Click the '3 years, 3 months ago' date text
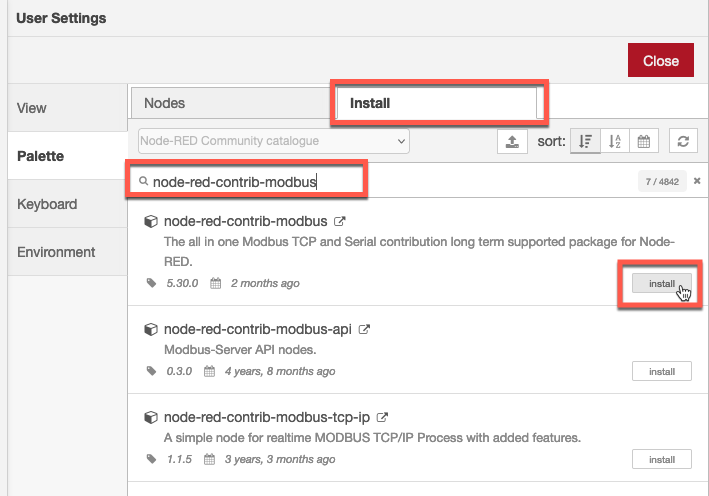709x496 pixels. click(280, 459)
